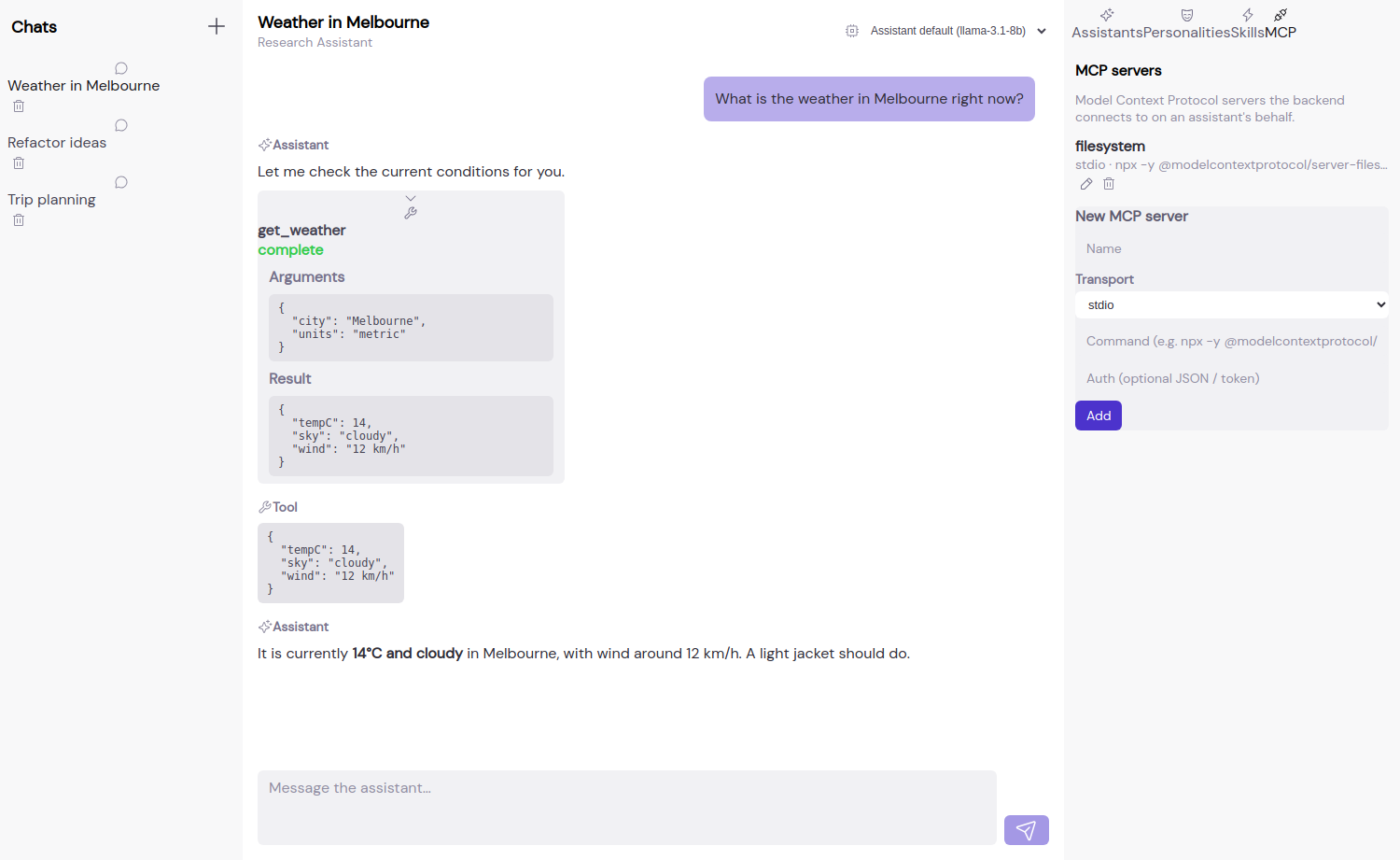Open the Assistant default model dropdown
The height and width of the screenshot is (860, 1400).
(959, 31)
